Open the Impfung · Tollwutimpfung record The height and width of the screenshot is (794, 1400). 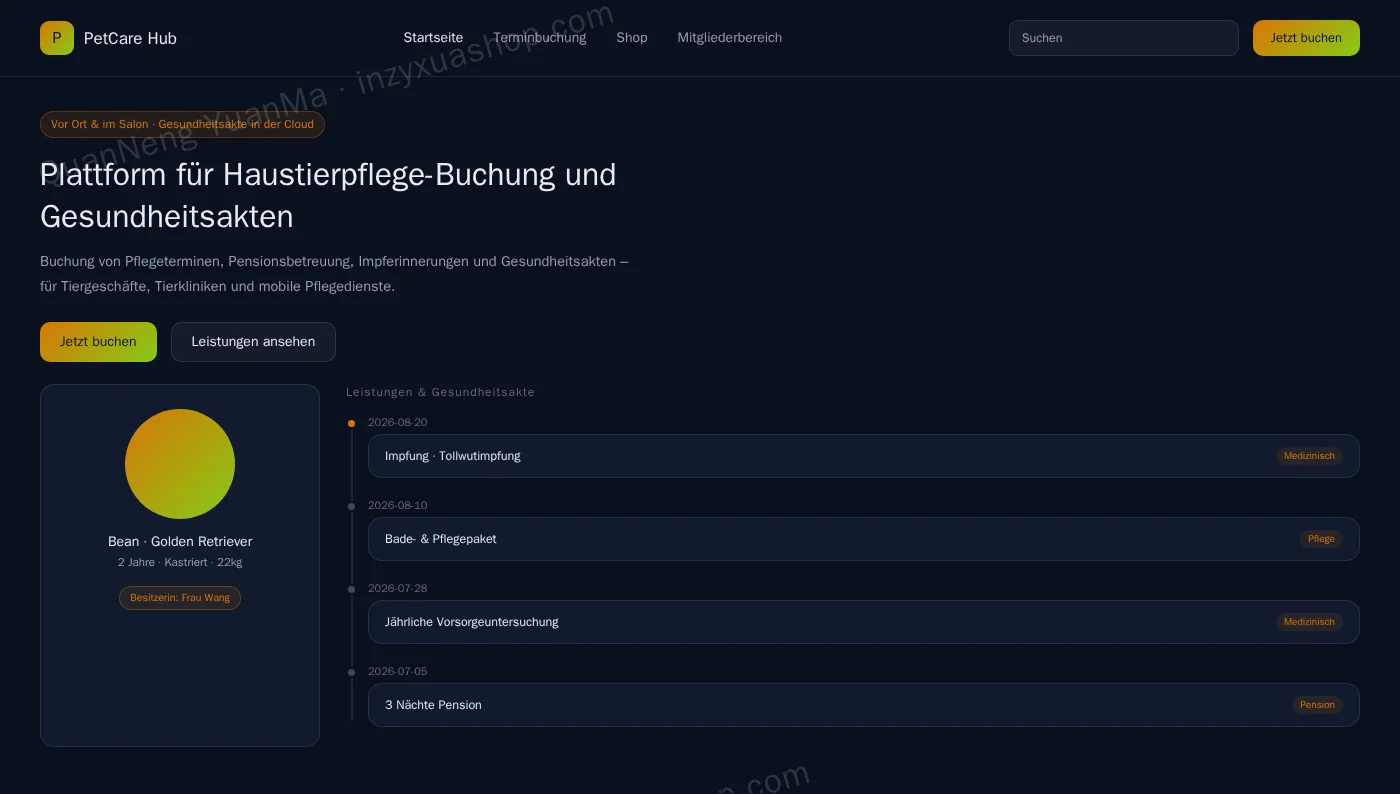click(x=864, y=456)
